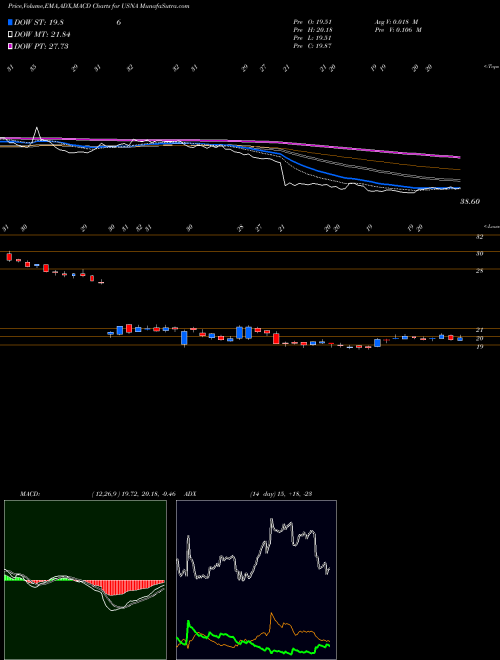The height and width of the screenshot is (660, 500).
Task: Click the chart title mentioning USNA MunafaSutra.com
Action: point(98,6)
